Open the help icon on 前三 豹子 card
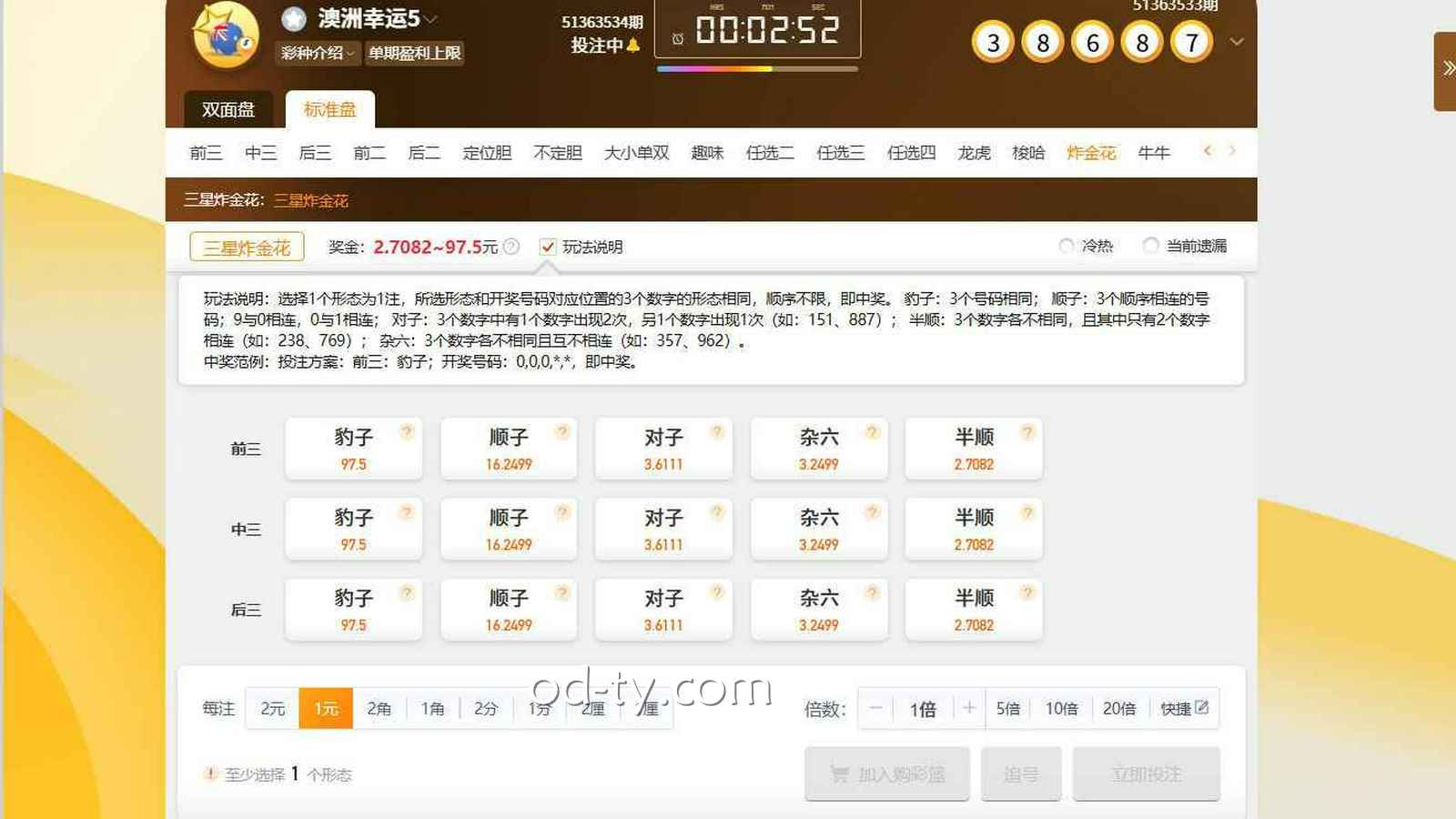 click(x=407, y=431)
